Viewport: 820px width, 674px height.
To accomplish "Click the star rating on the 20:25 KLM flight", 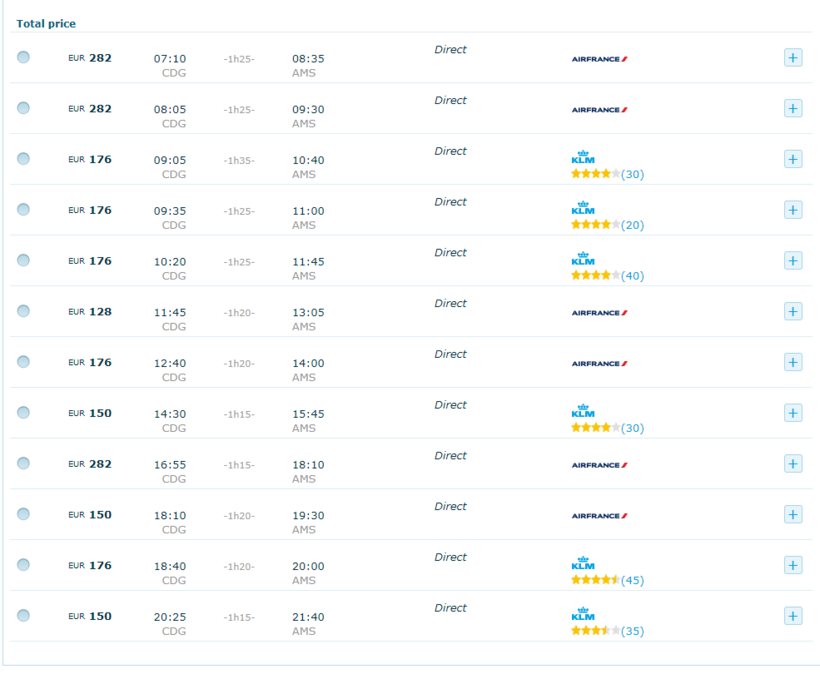I will click(x=595, y=631).
